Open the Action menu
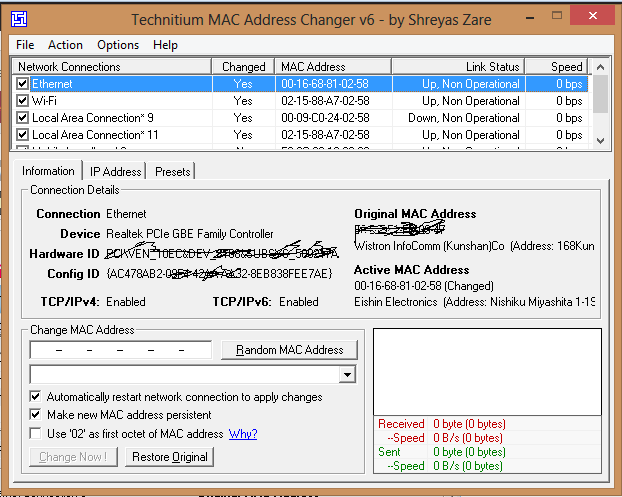The height and width of the screenshot is (497, 622). click(x=65, y=45)
